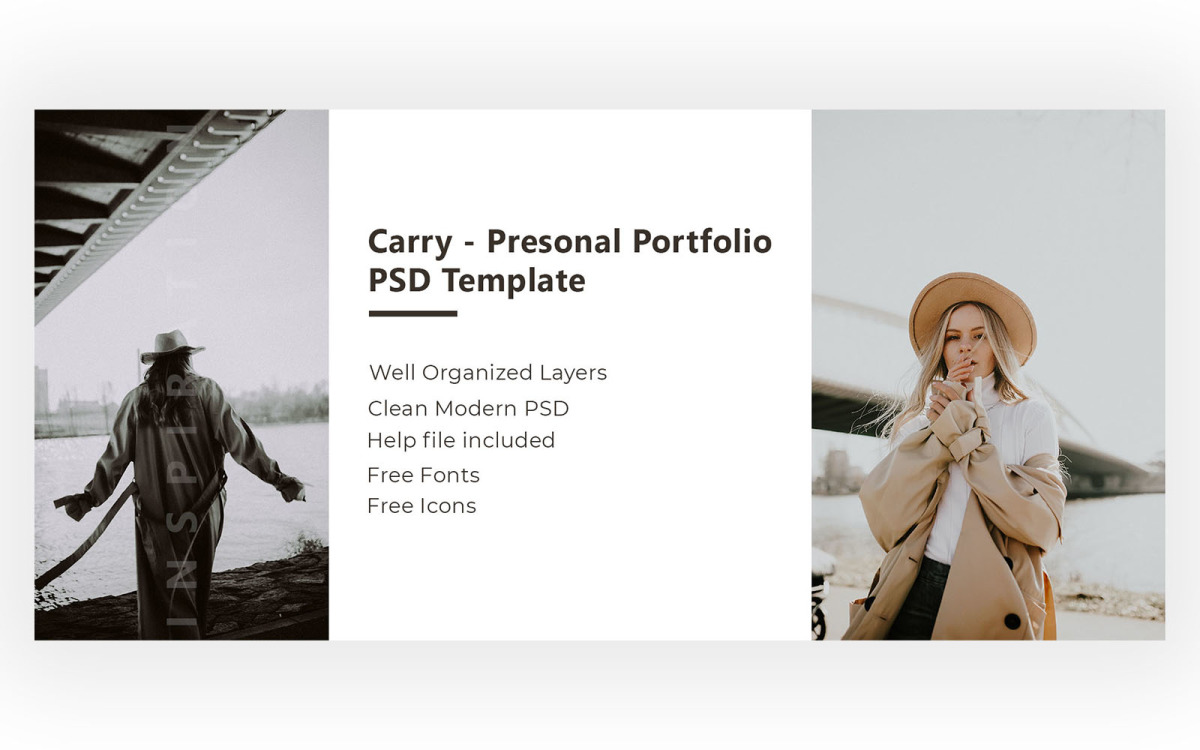Click the dark underline bar below the title
This screenshot has height=750, width=1200.
tap(413, 313)
